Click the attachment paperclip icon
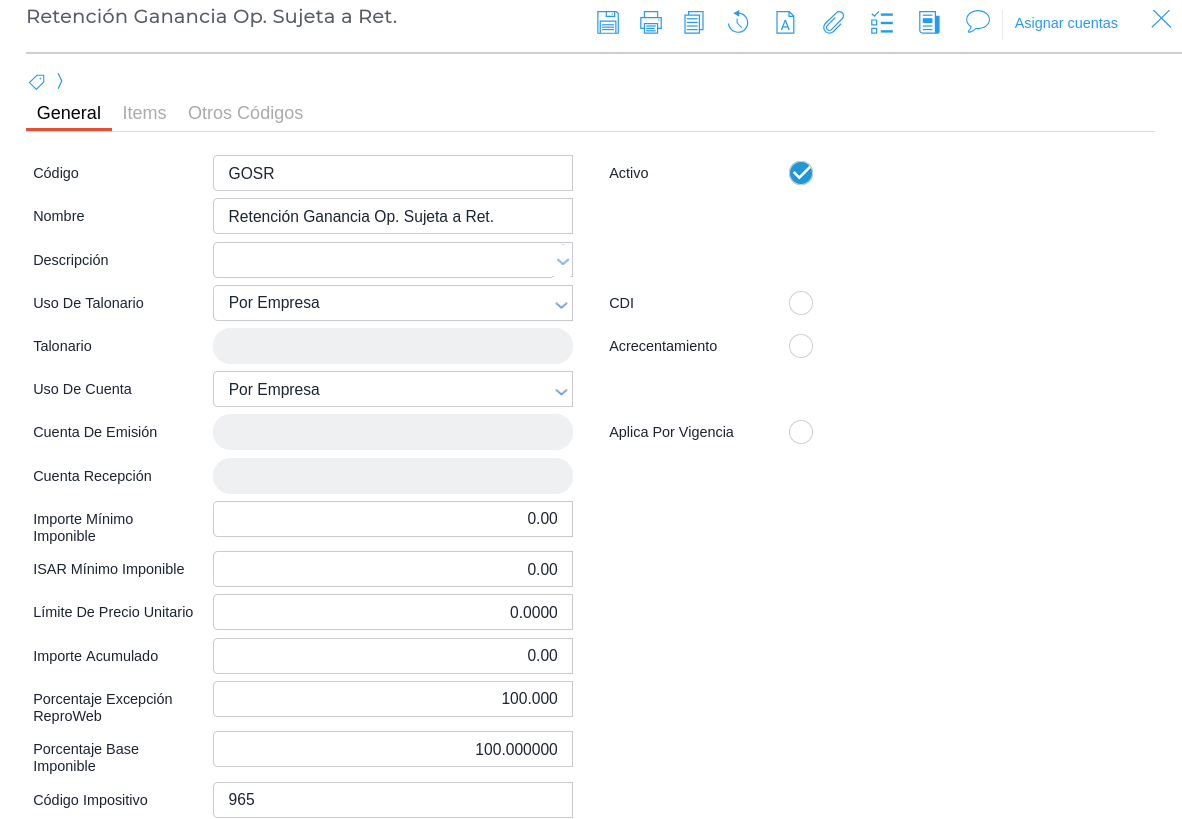The image size is (1182, 819). [833, 22]
